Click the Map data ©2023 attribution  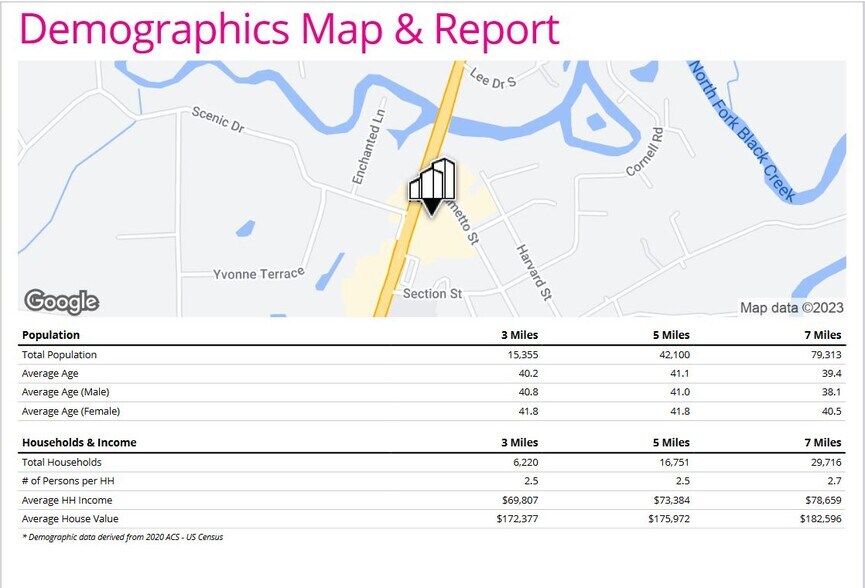click(792, 307)
